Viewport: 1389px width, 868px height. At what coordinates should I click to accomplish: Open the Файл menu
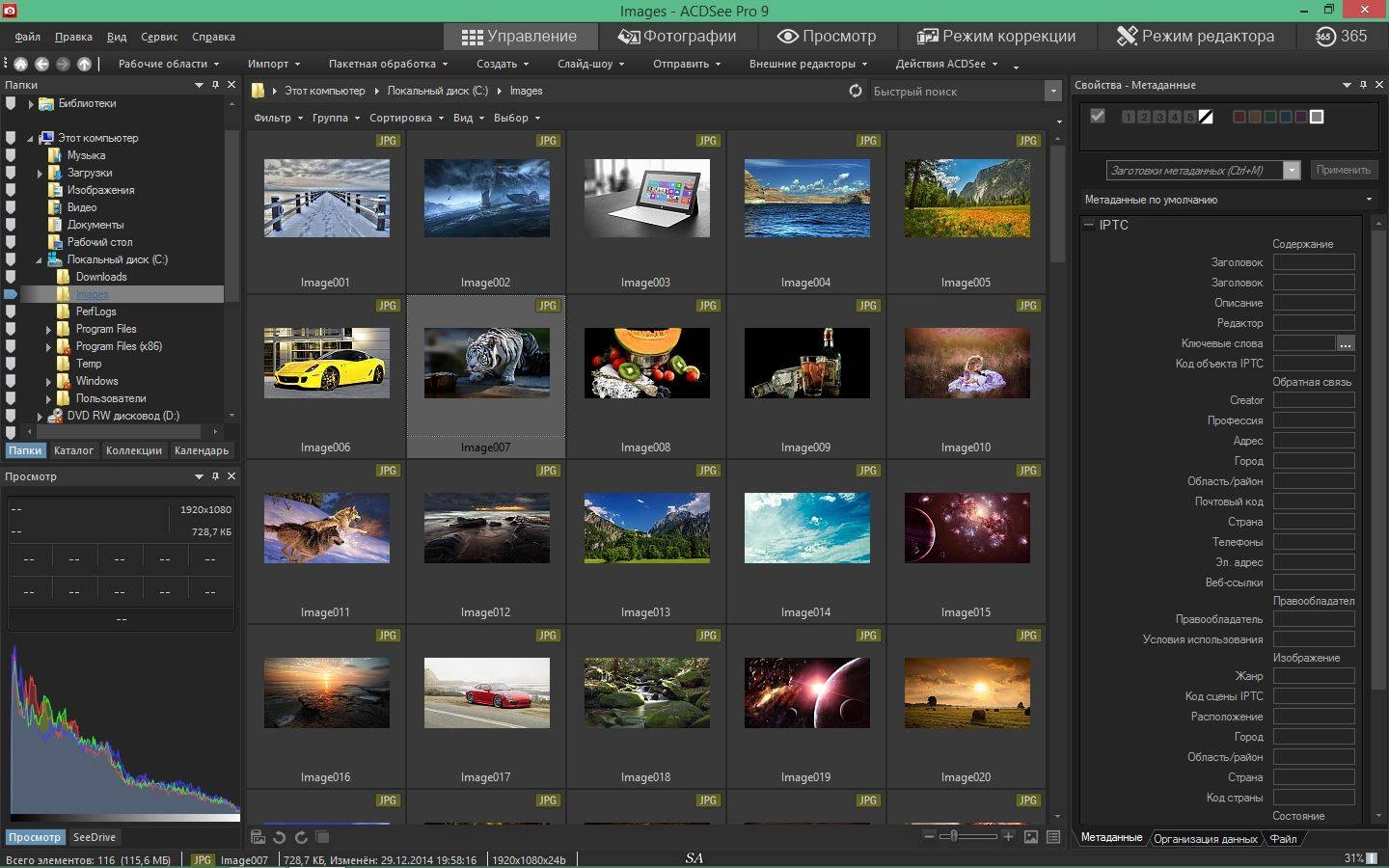tap(28, 37)
